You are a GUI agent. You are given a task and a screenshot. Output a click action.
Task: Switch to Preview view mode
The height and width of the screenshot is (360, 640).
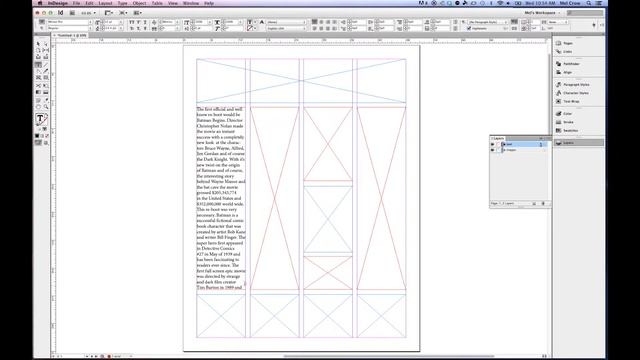(x=45, y=142)
